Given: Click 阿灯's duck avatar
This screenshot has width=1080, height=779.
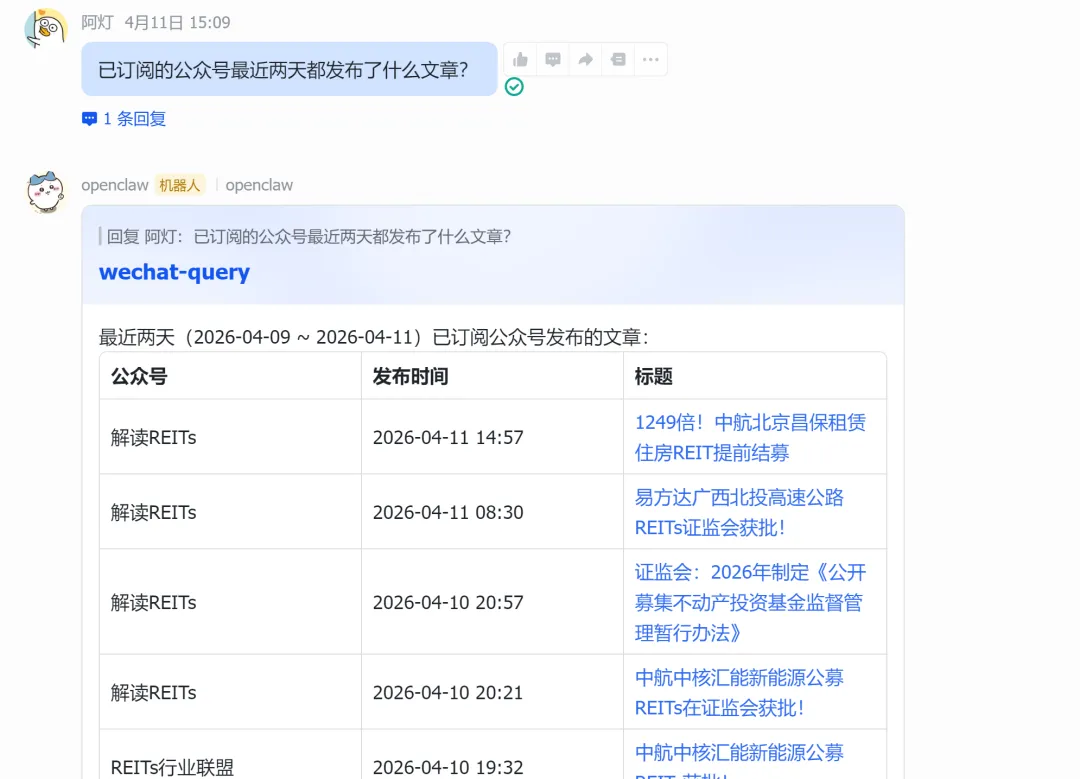Looking at the screenshot, I should (x=45, y=29).
